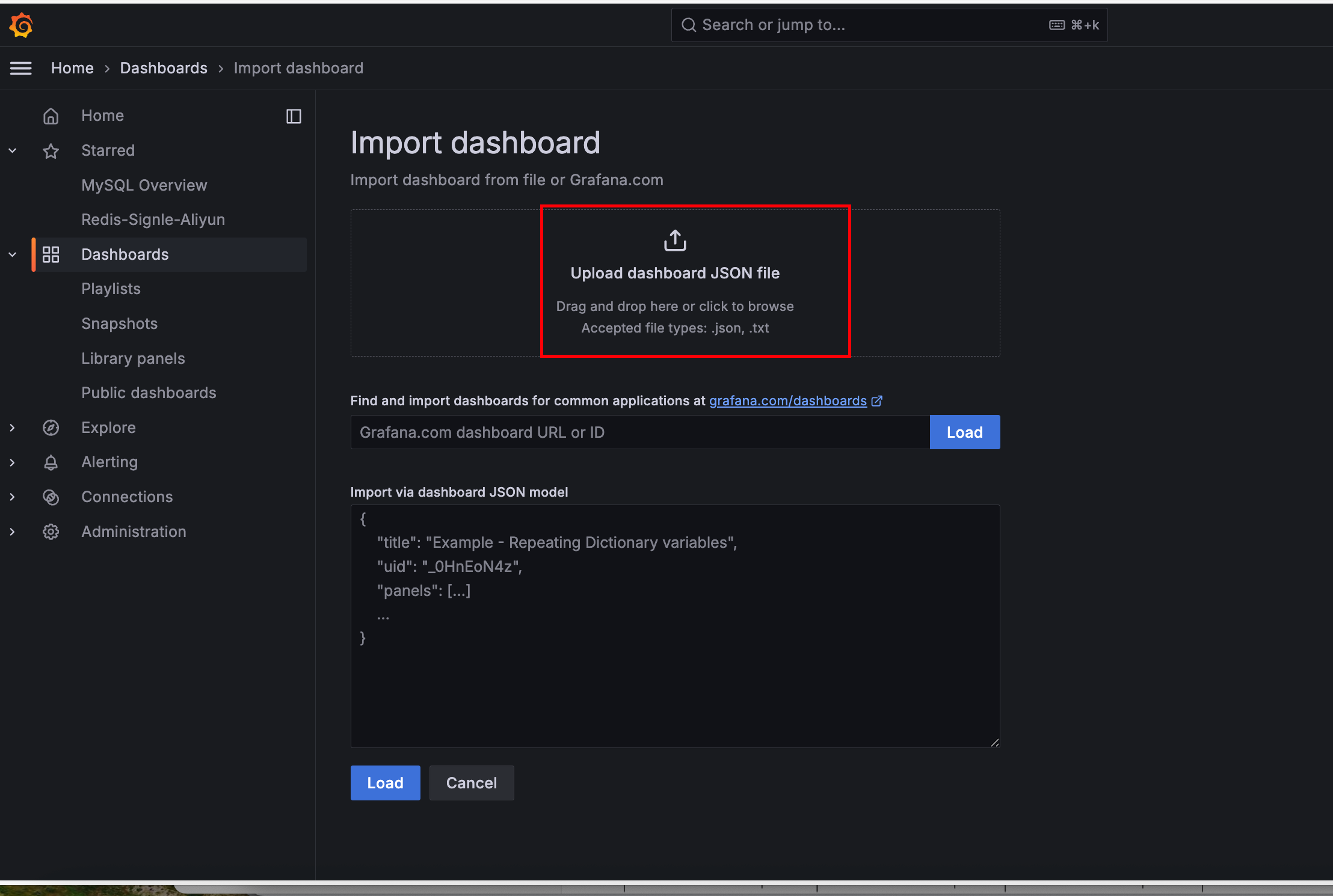This screenshot has height=896, width=1333.
Task: Click the upload arrow icon
Action: (675, 241)
